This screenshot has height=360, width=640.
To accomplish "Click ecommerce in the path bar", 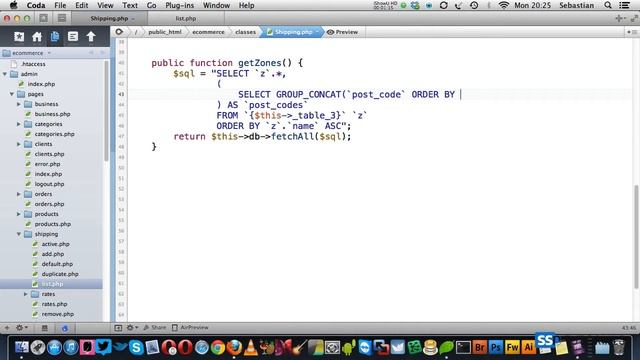I will point(208,32).
